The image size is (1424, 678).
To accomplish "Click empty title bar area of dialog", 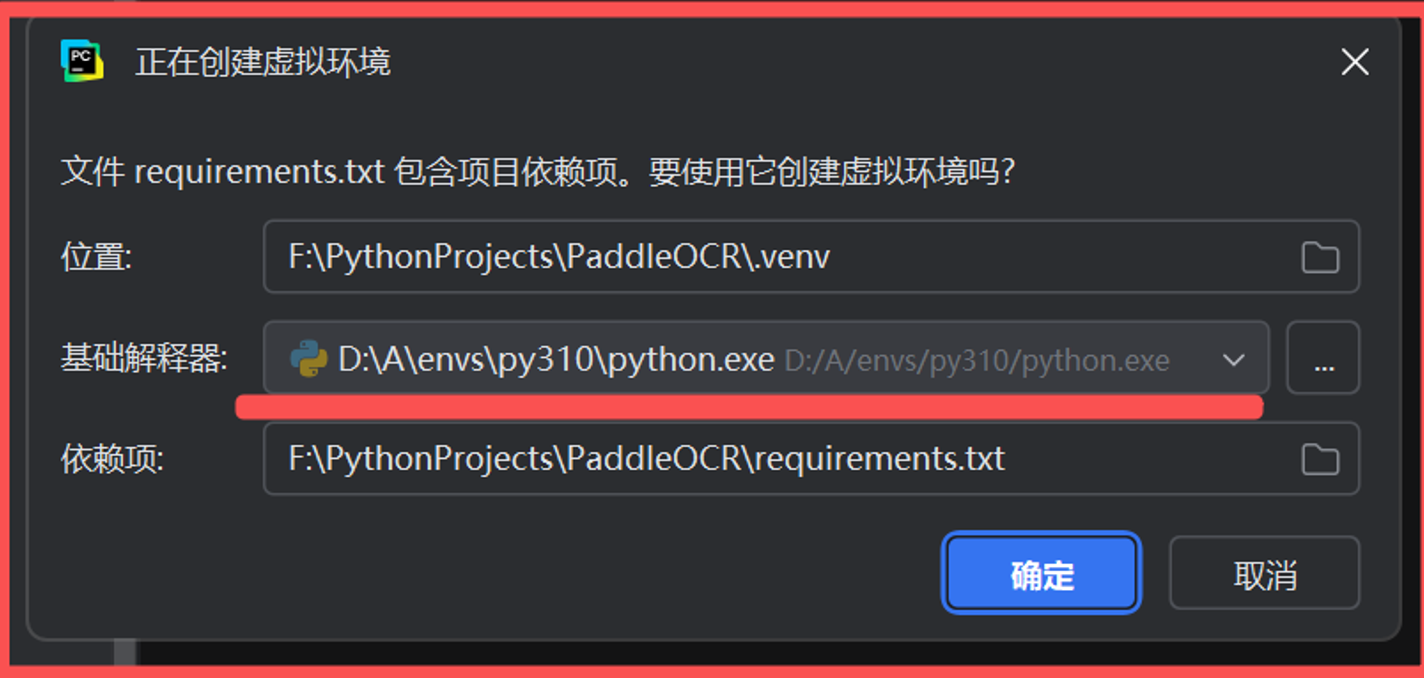I will pyautogui.click(x=860, y=62).
